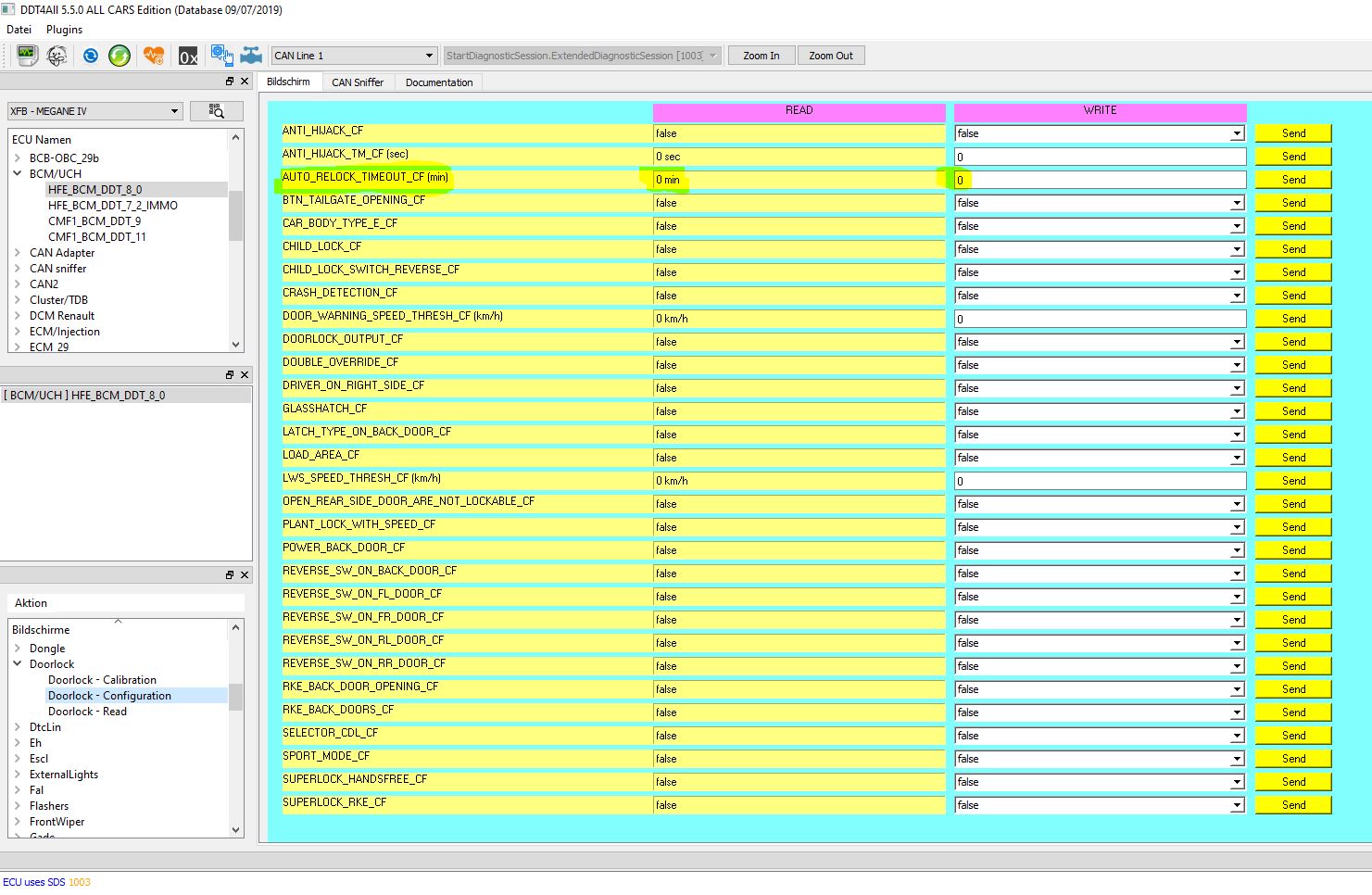1372x895 pixels.
Task: Open the diagnostics heart icon with plus sign
Action: (154, 56)
